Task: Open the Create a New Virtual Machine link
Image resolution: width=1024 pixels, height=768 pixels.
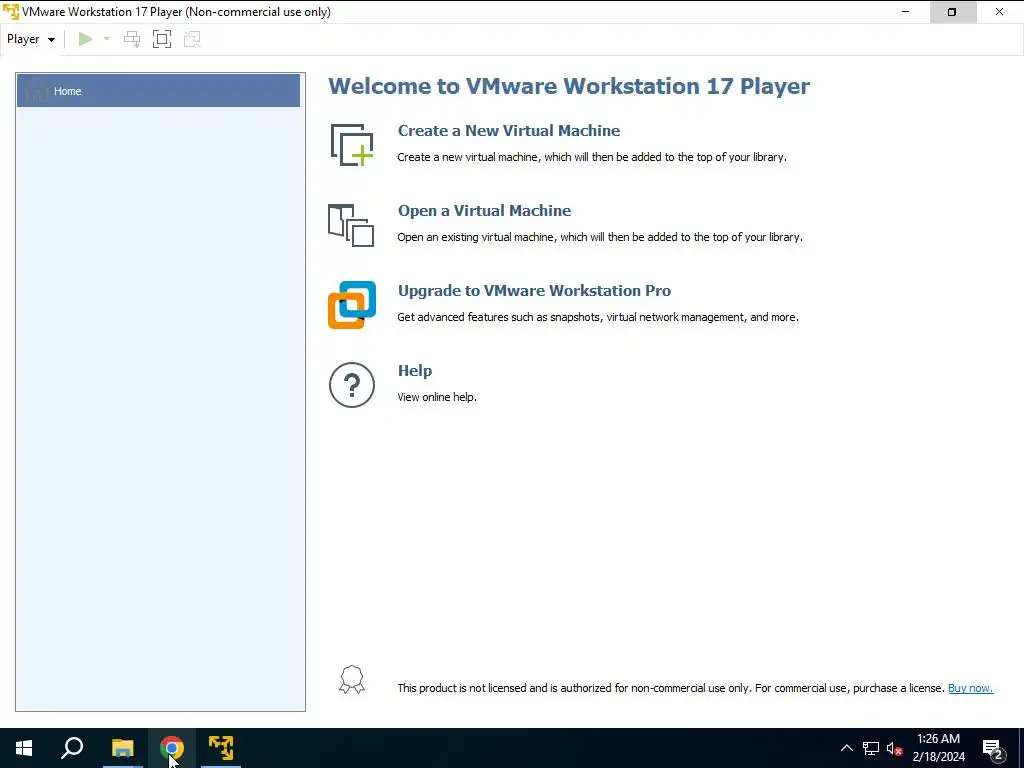Action: coord(509,131)
